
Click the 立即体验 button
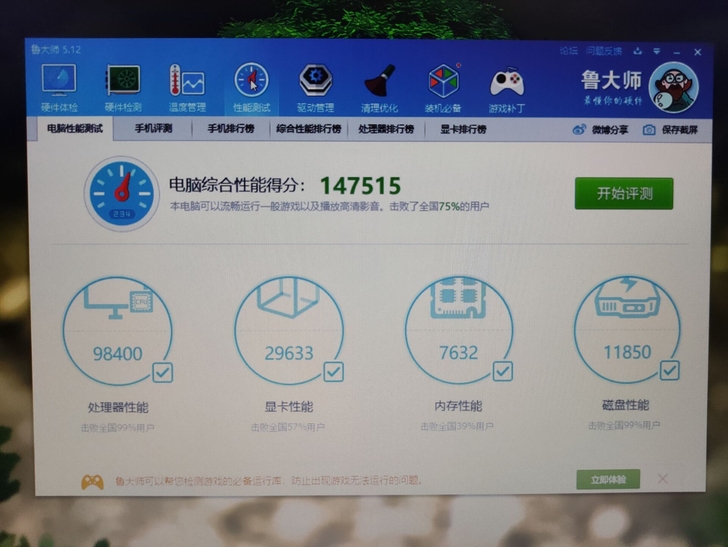[608, 479]
